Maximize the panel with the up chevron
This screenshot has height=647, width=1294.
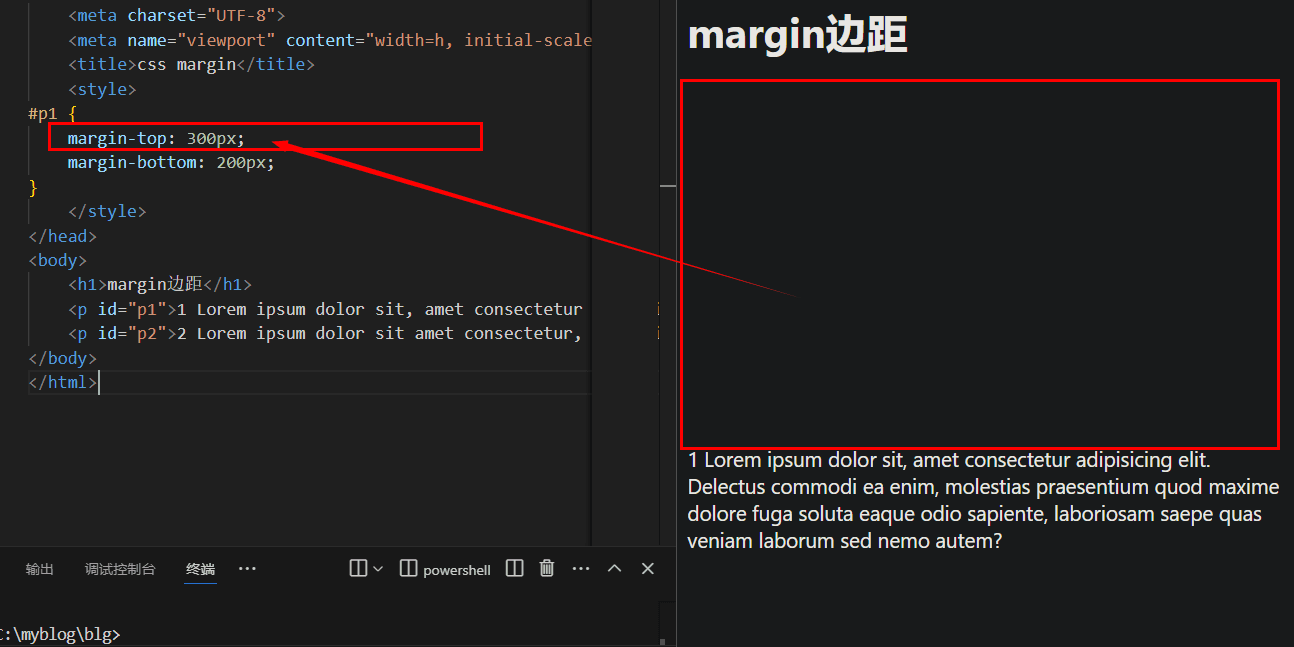click(615, 569)
